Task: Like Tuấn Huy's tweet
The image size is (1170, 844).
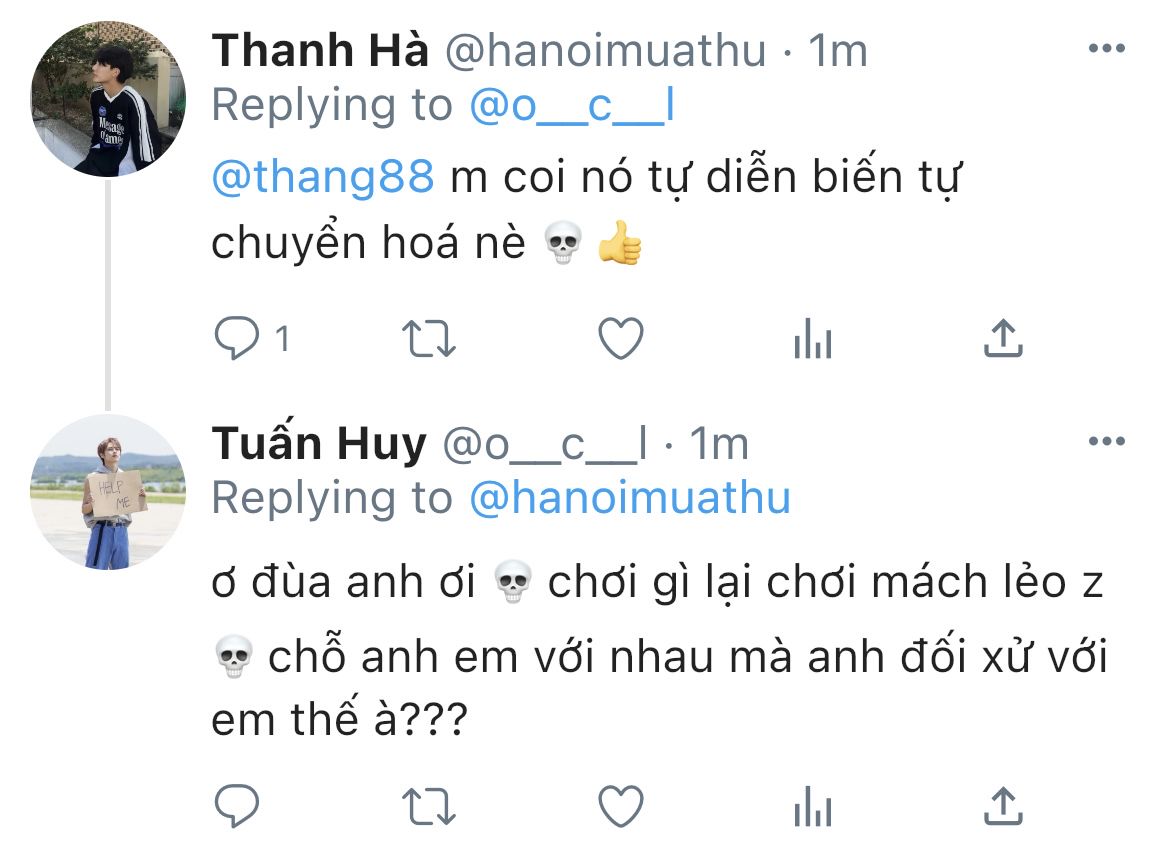Action: click(x=620, y=805)
